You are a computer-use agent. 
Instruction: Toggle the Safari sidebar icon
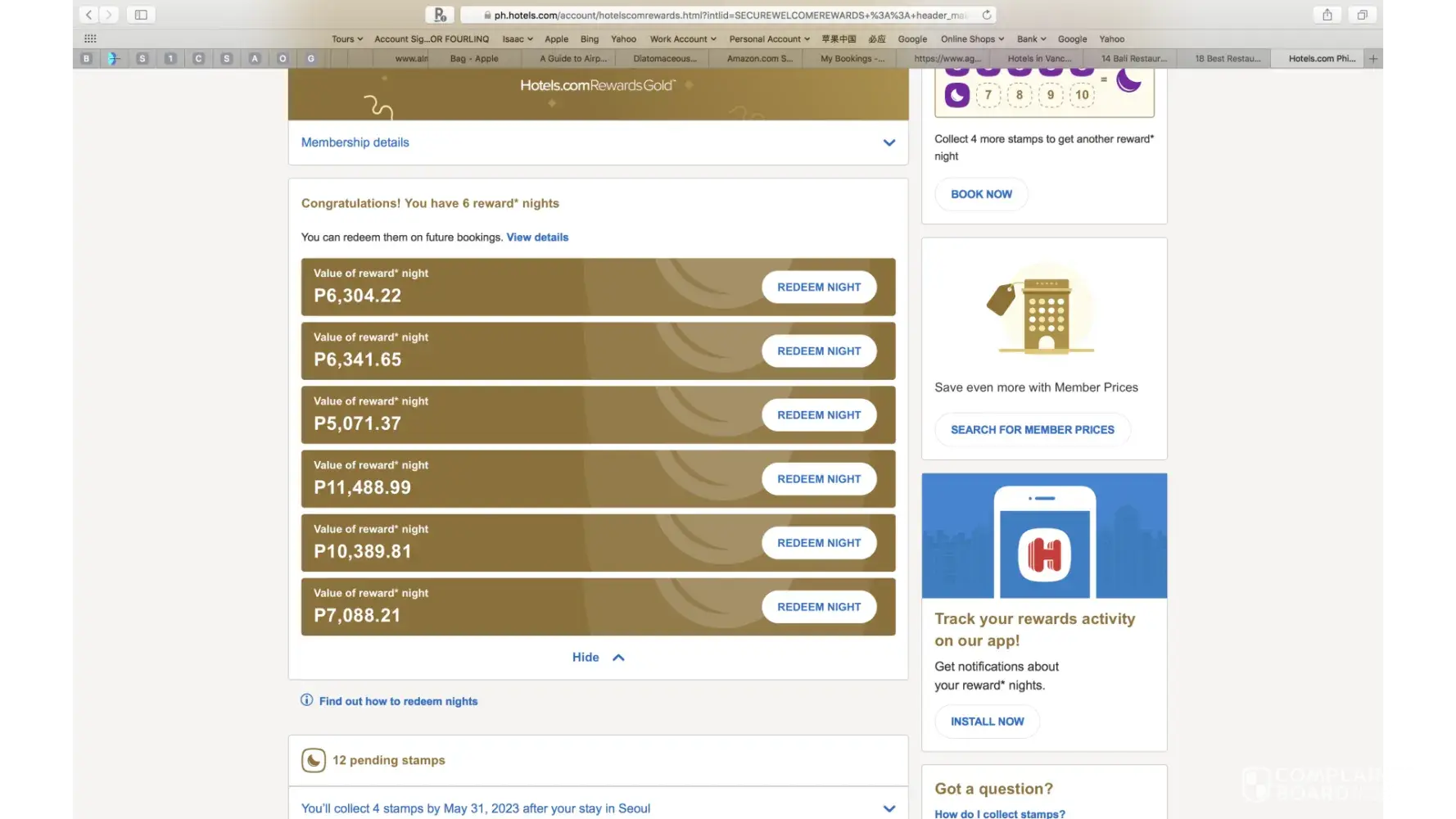pyautogui.click(x=141, y=15)
